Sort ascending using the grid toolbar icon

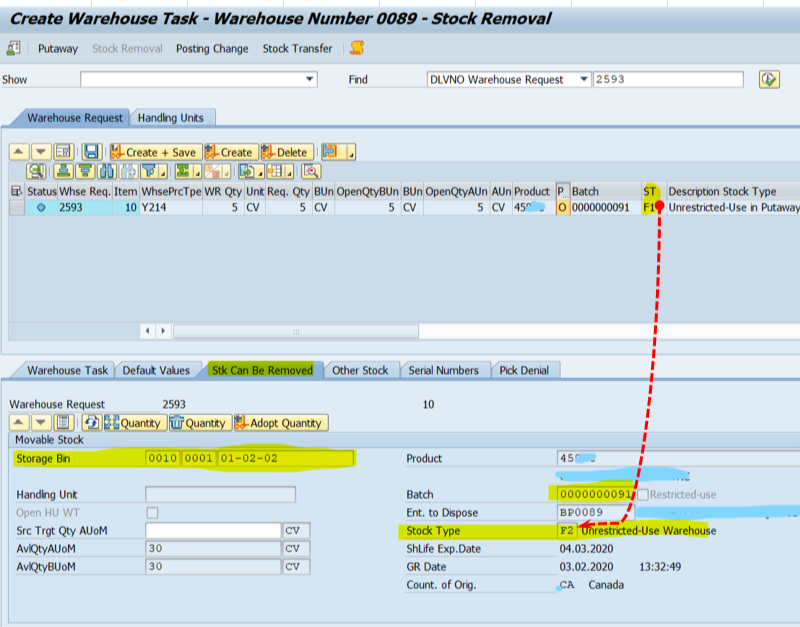64,171
